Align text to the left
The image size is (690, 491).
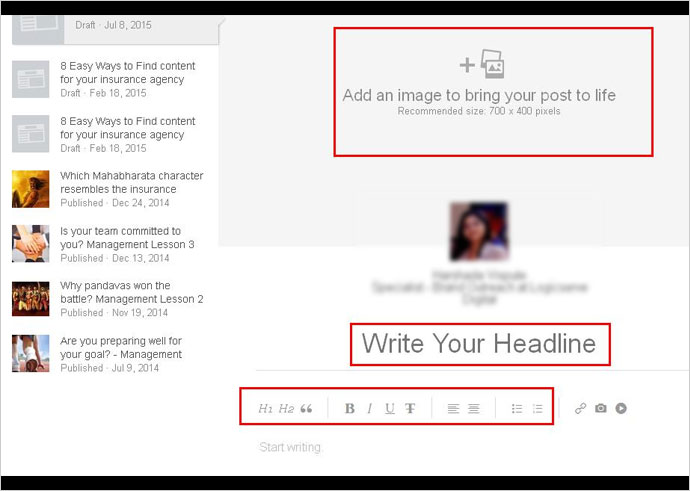pyautogui.click(x=453, y=409)
